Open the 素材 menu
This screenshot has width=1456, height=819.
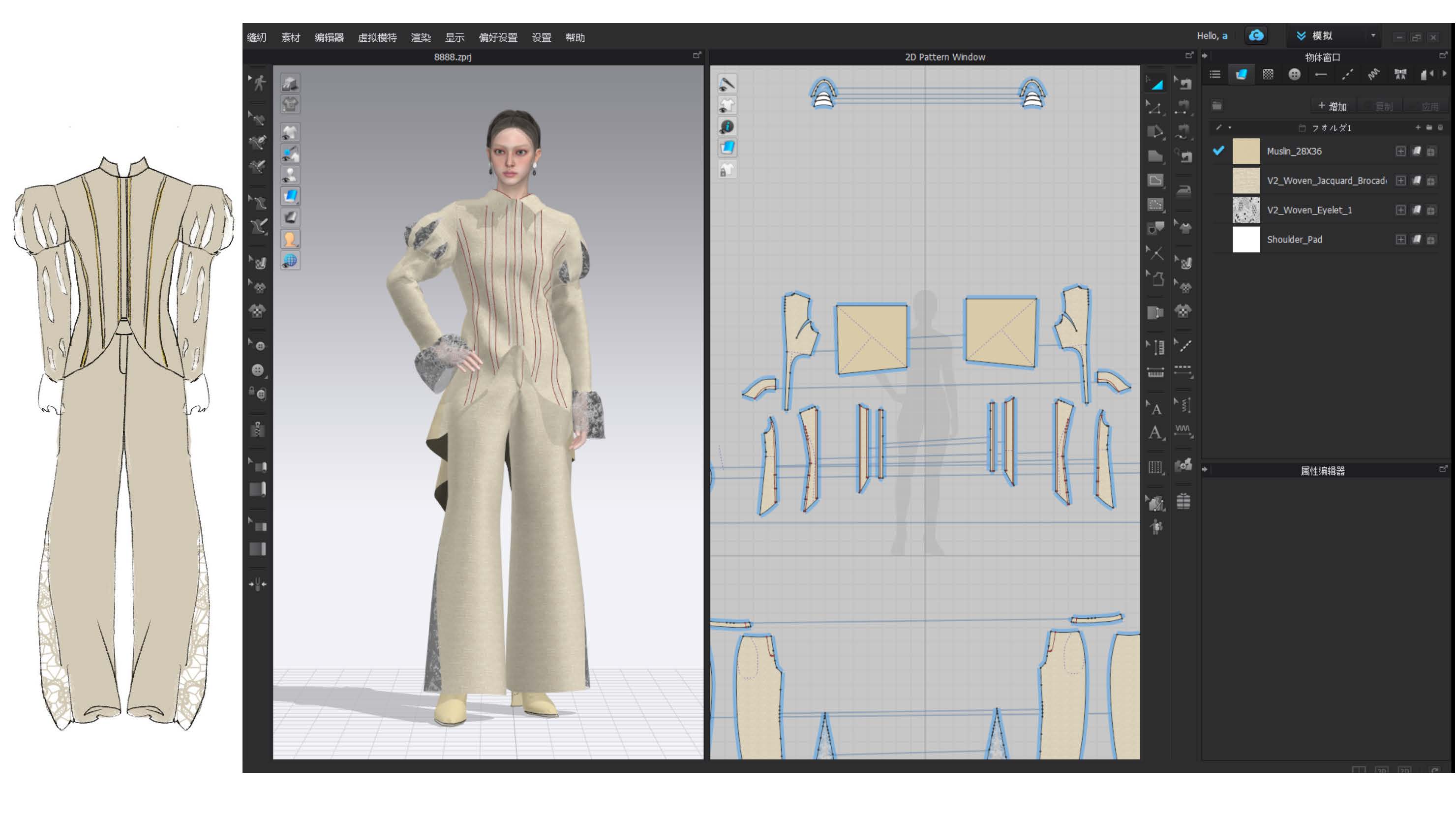tap(291, 38)
